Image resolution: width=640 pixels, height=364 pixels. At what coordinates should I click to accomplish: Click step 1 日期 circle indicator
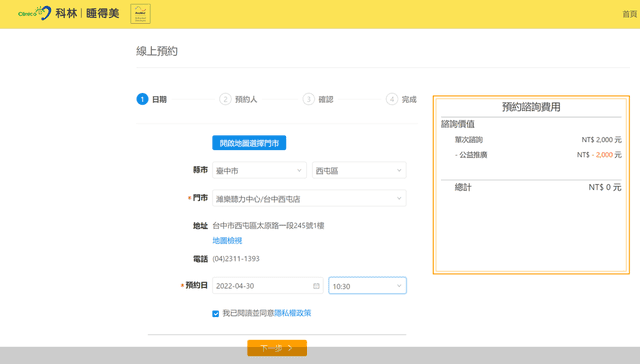[x=142, y=99]
